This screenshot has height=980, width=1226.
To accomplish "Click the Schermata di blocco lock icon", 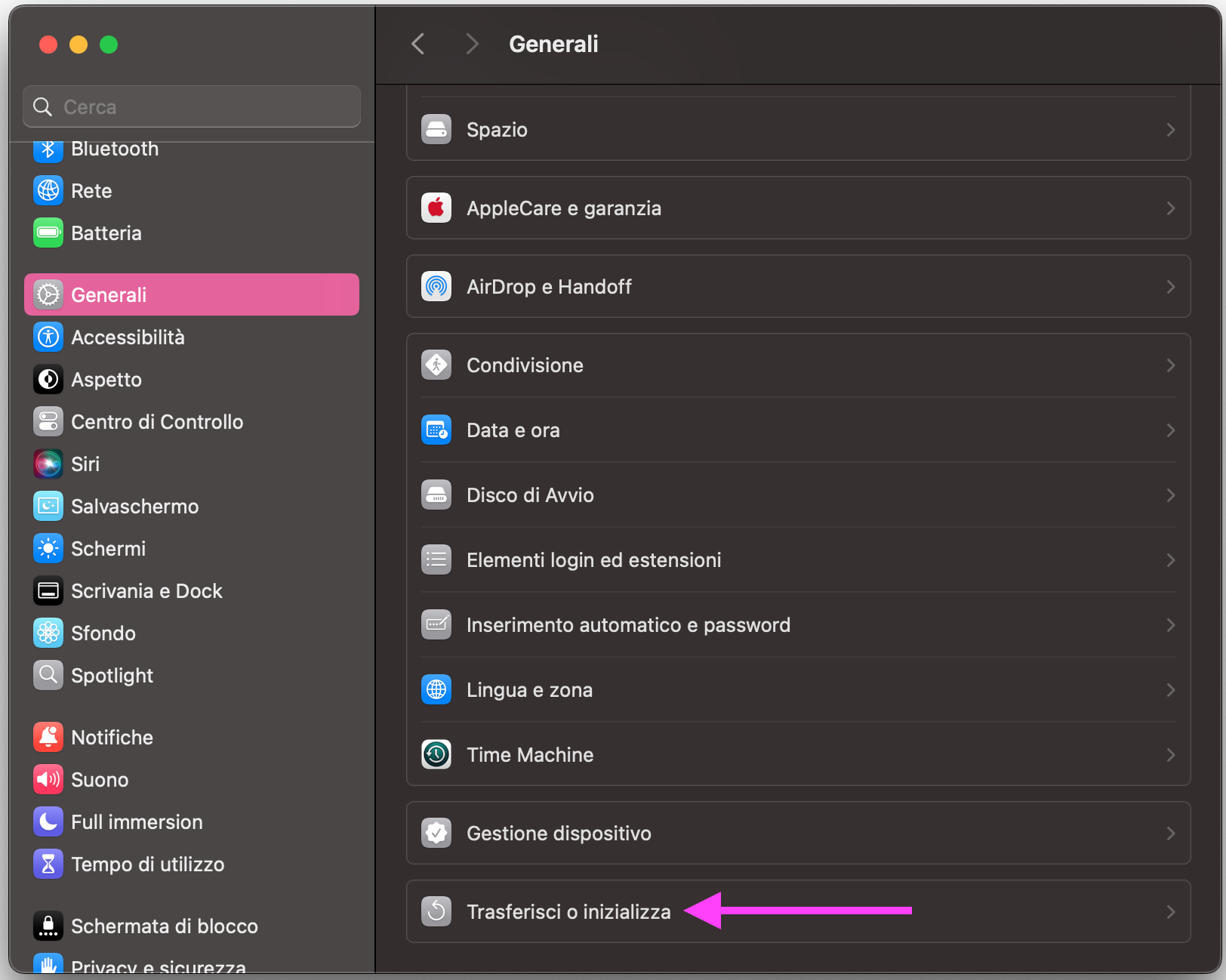I will (x=48, y=926).
